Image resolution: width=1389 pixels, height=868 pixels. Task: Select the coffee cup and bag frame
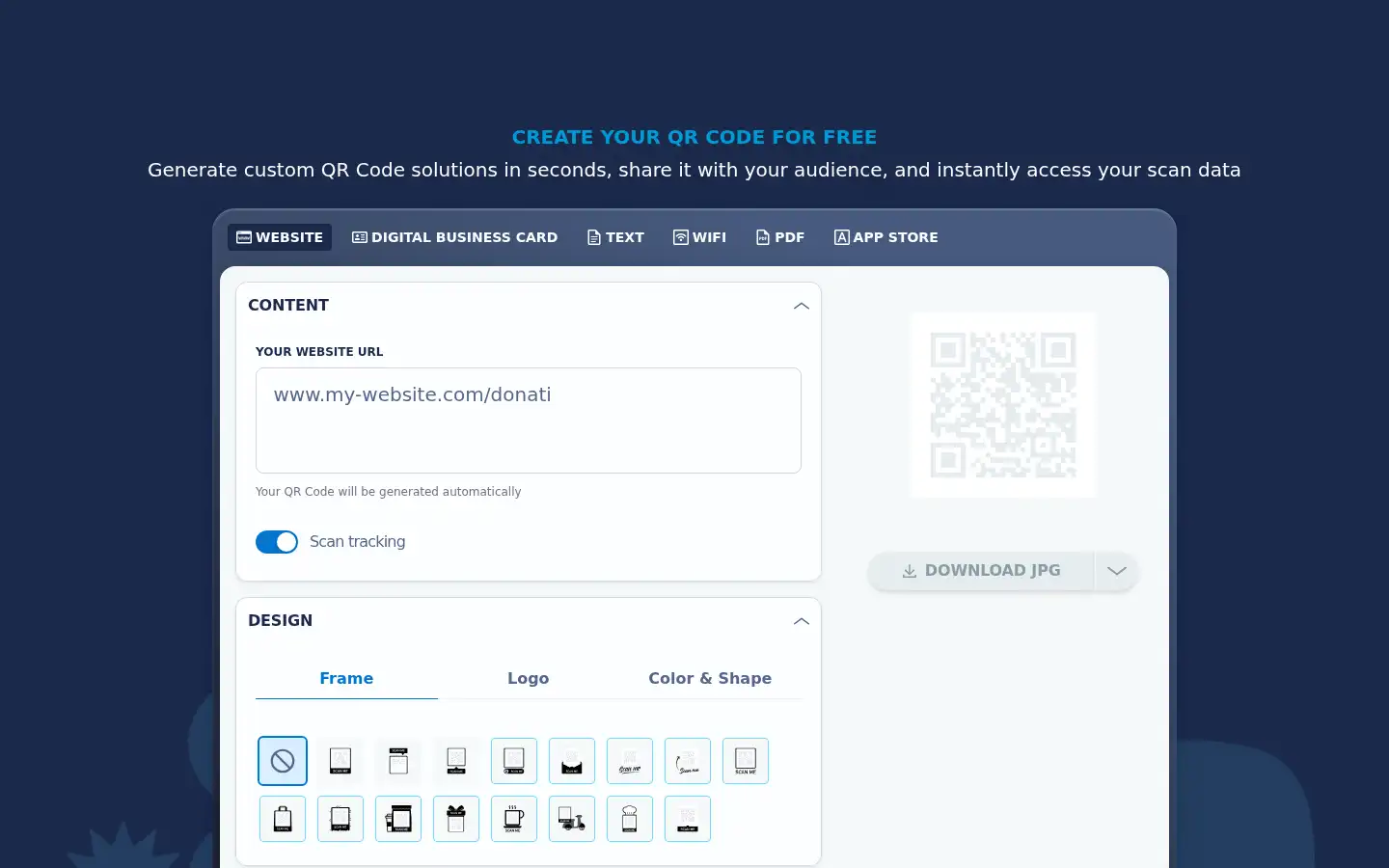coord(398,819)
